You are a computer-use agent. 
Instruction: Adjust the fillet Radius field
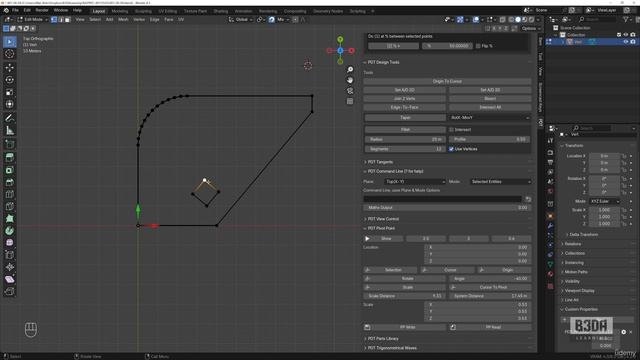[x=405, y=139]
